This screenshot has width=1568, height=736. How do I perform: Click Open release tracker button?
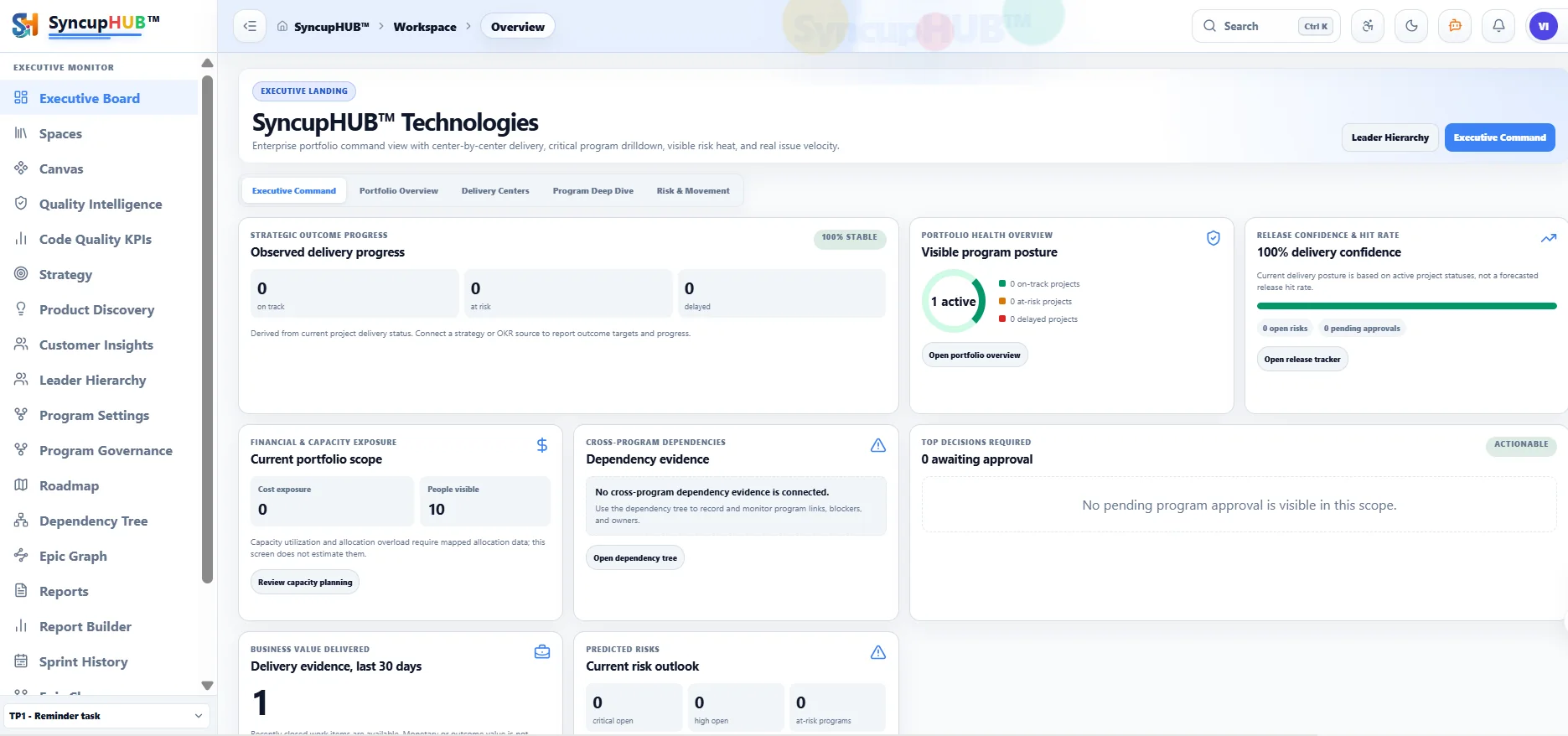(1302, 360)
